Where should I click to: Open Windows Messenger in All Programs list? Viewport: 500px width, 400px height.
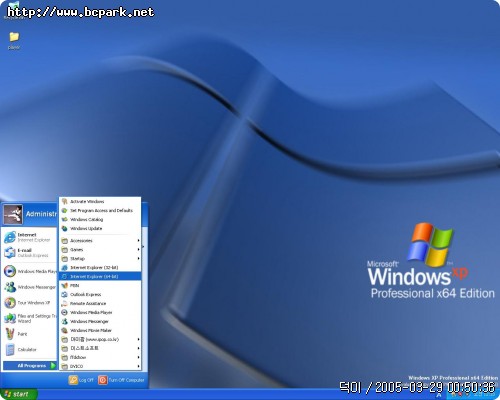[100, 322]
